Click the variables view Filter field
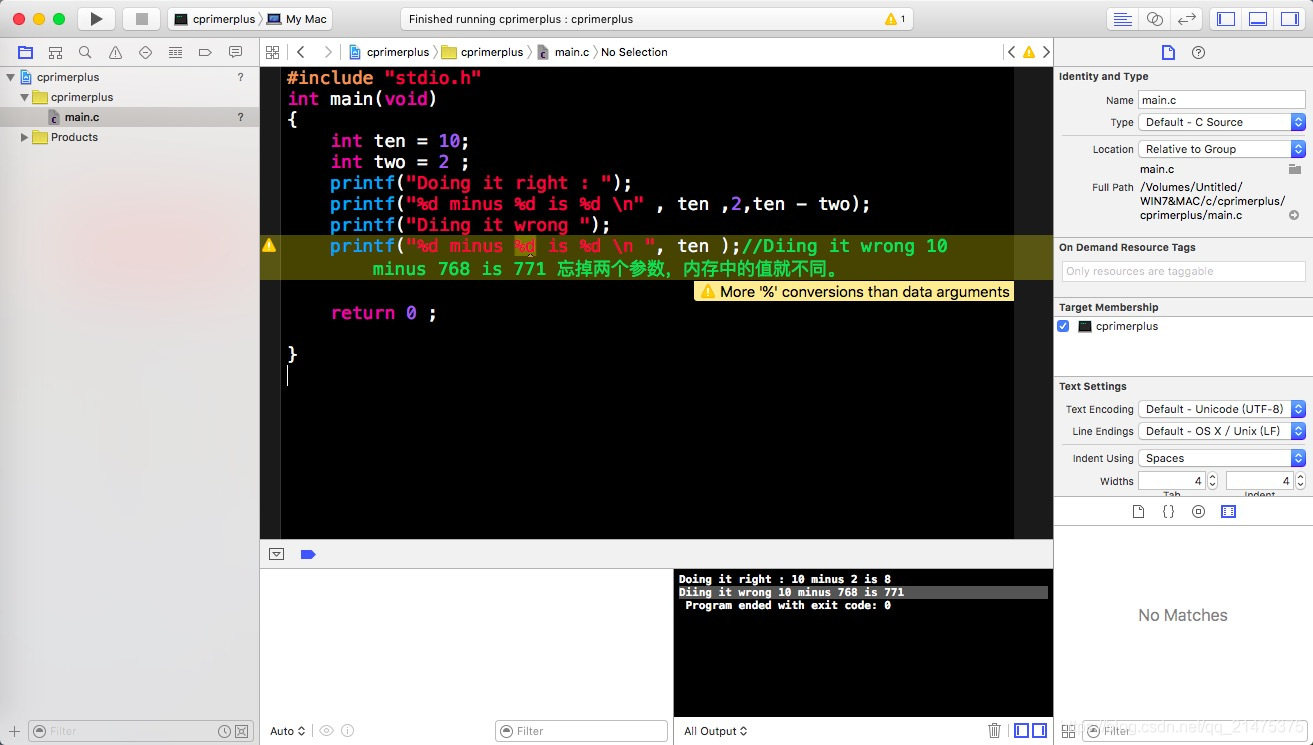This screenshot has width=1313, height=745. (x=581, y=731)
